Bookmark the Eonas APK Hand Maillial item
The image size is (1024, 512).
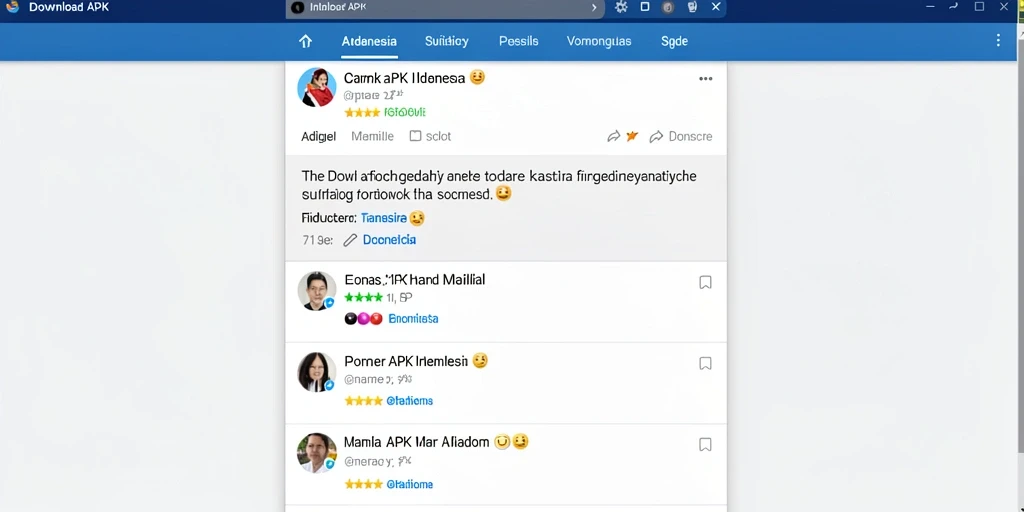(705, 282)
